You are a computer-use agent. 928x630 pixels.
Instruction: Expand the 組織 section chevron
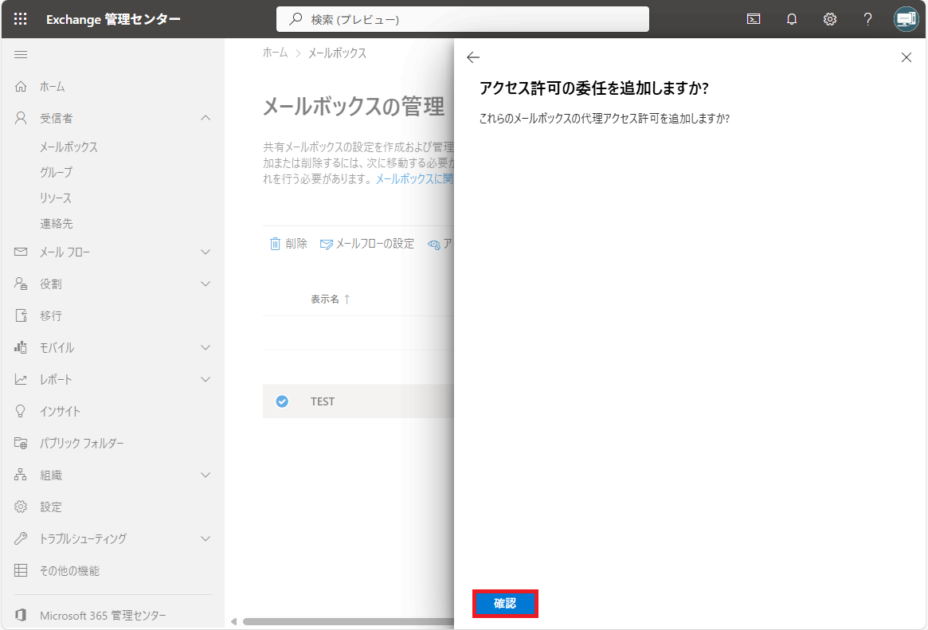[205, 475]
